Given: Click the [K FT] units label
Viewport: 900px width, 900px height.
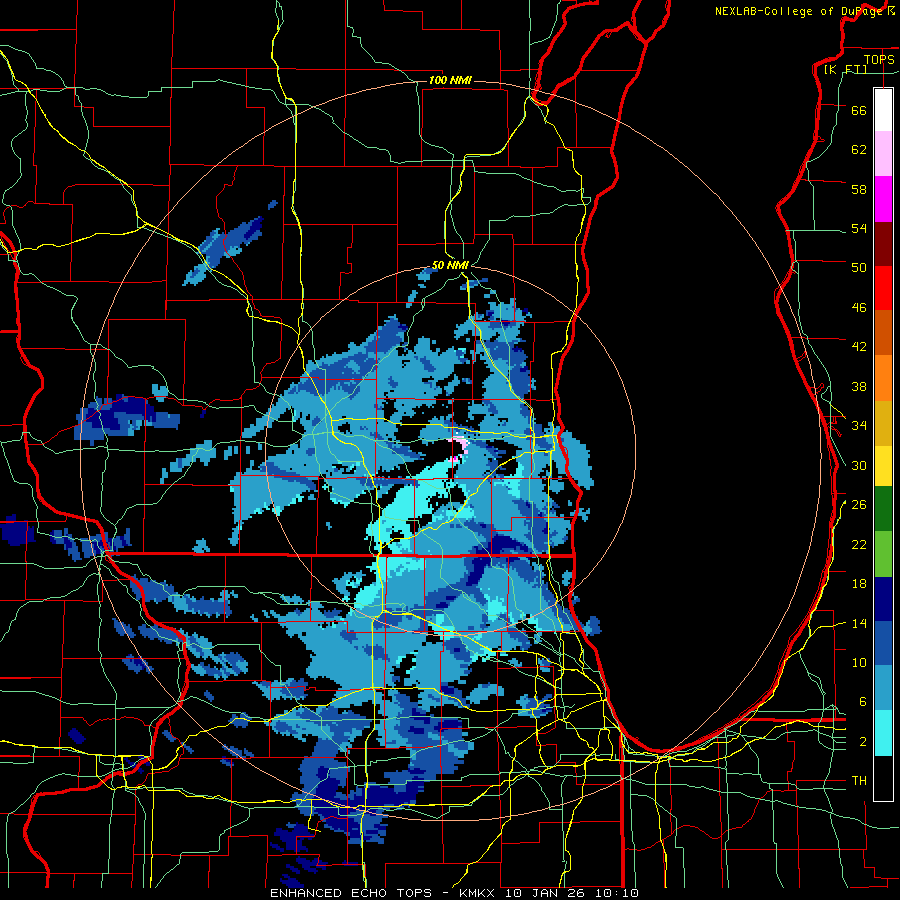Looking at the screenshot, I should click(845, 69).
